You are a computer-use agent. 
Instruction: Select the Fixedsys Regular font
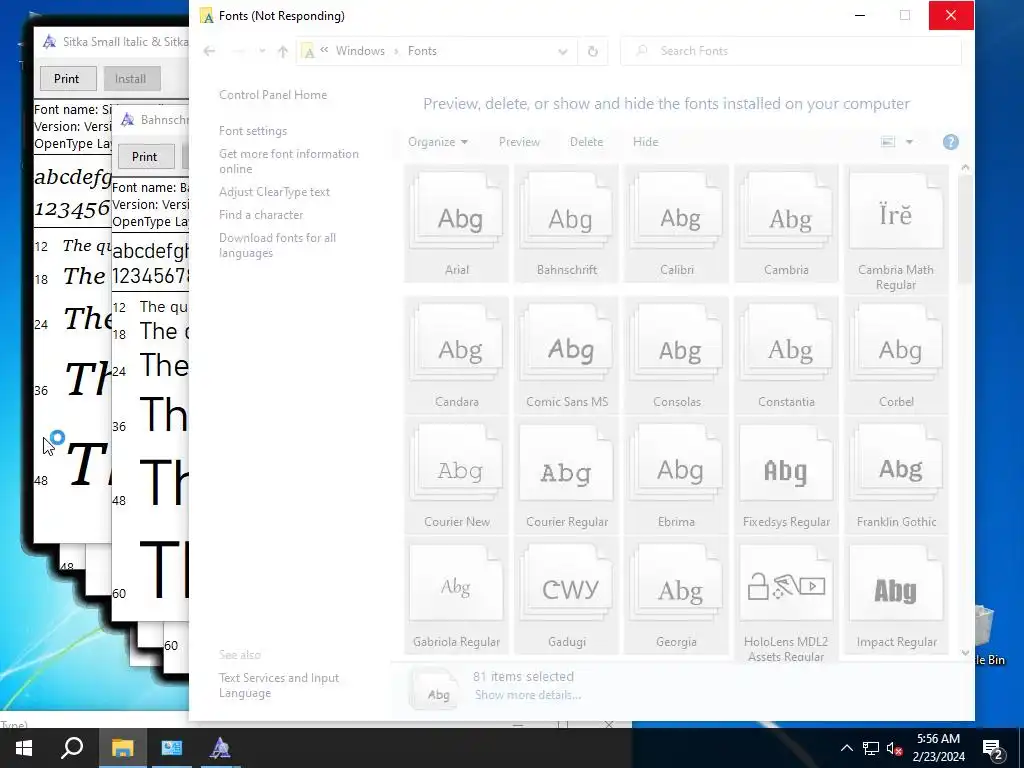pyautogui.click(x=786, y=475)
